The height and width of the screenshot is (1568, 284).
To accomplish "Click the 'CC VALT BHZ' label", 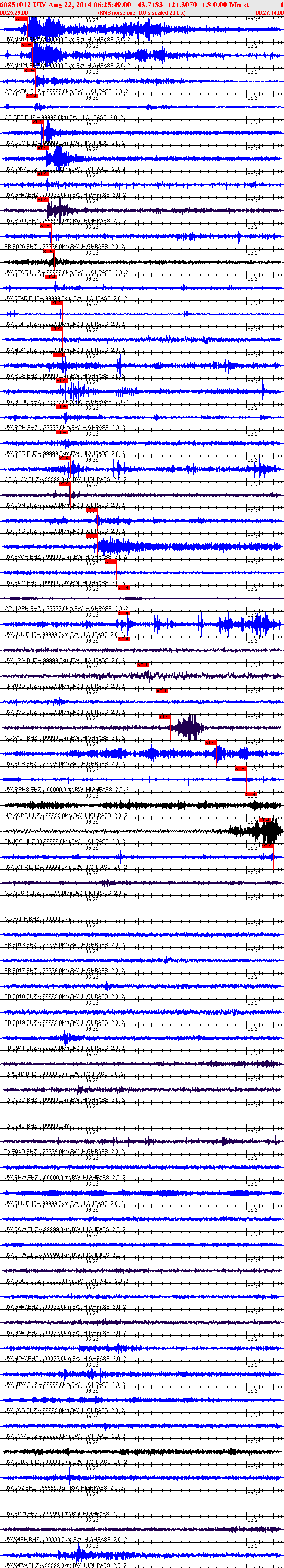I will (21, 738).
